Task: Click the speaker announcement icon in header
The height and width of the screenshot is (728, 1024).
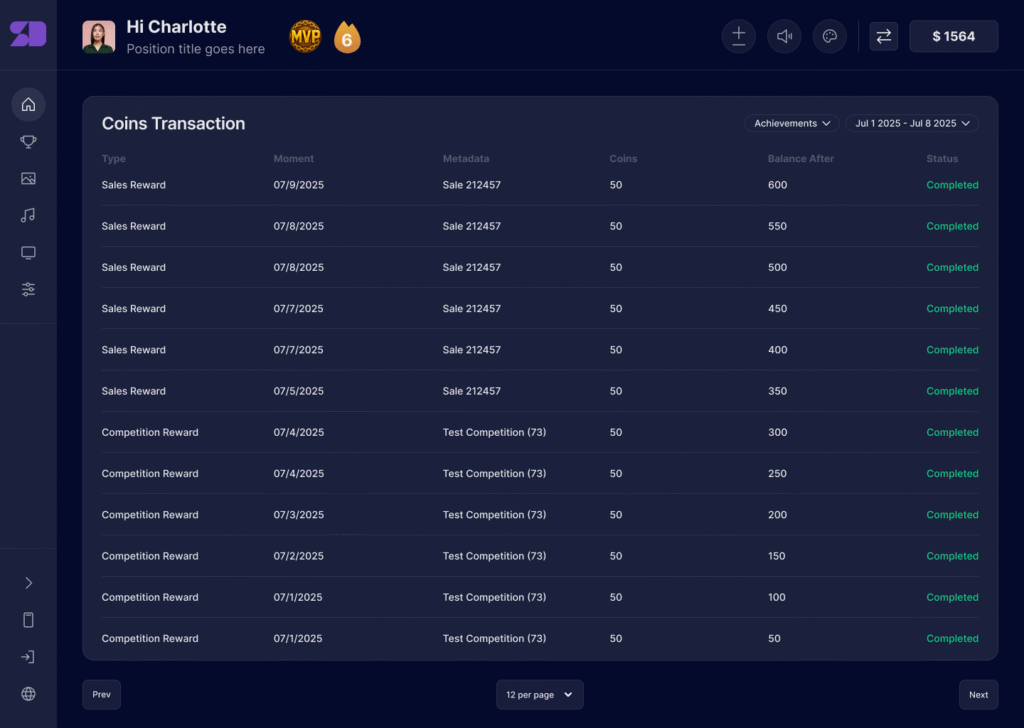Action: pyautogui.click(x=784, y=36)
